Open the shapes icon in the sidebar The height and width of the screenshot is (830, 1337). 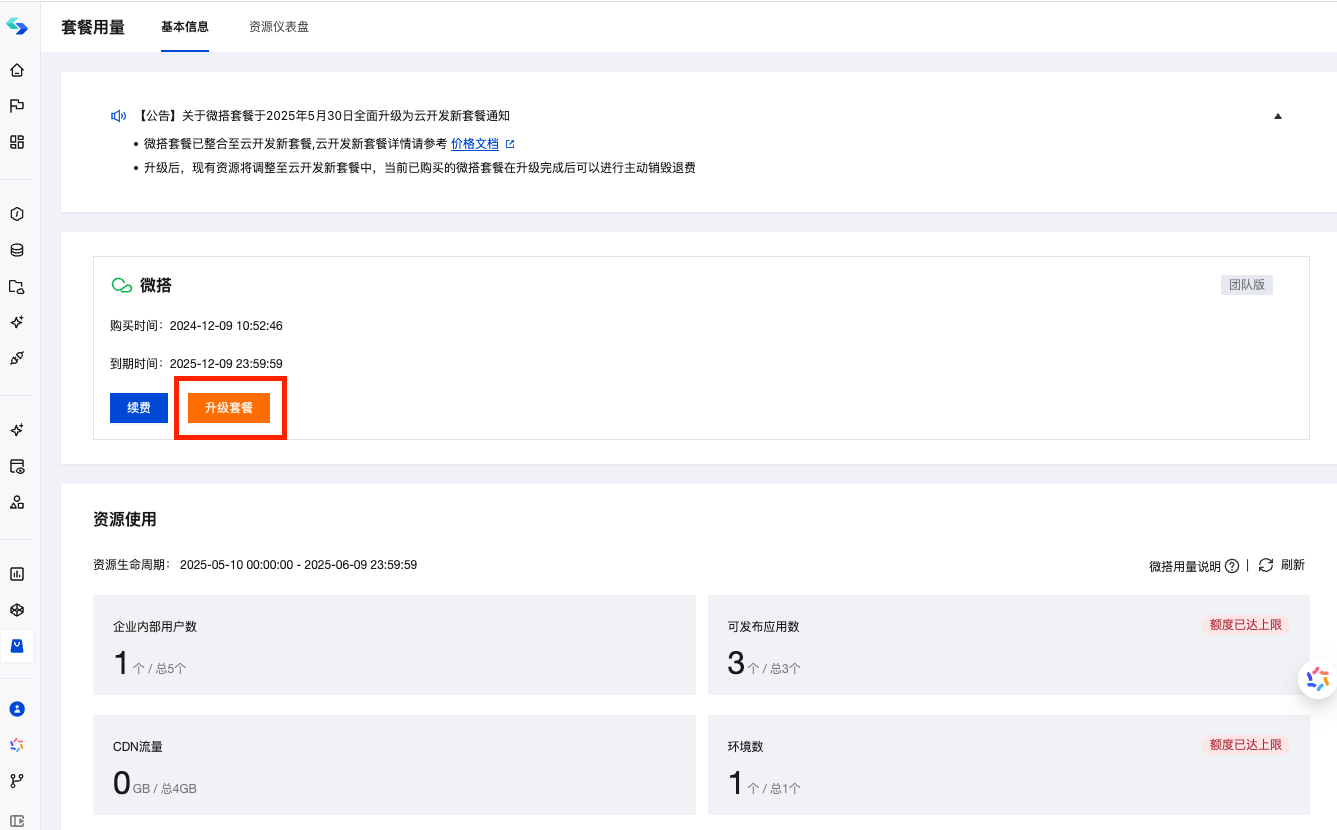pos(17,502)
